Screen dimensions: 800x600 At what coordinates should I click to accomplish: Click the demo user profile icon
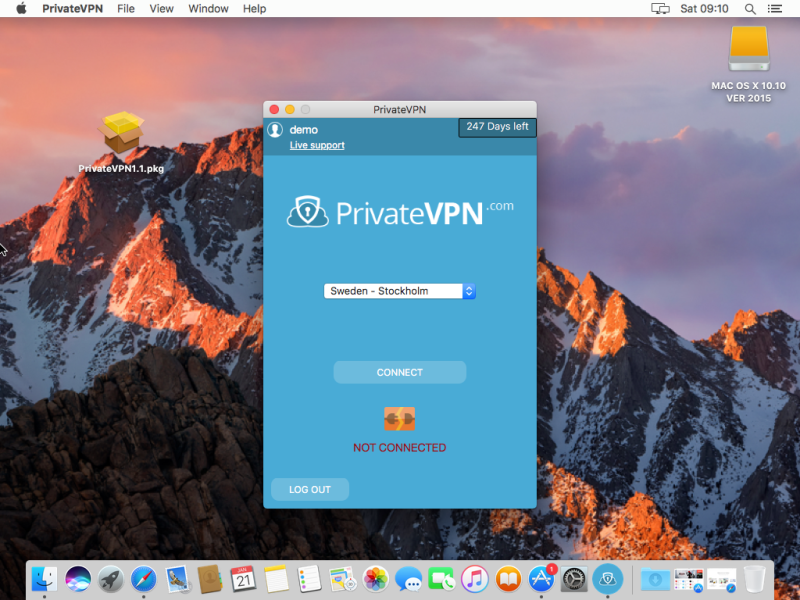275,130
